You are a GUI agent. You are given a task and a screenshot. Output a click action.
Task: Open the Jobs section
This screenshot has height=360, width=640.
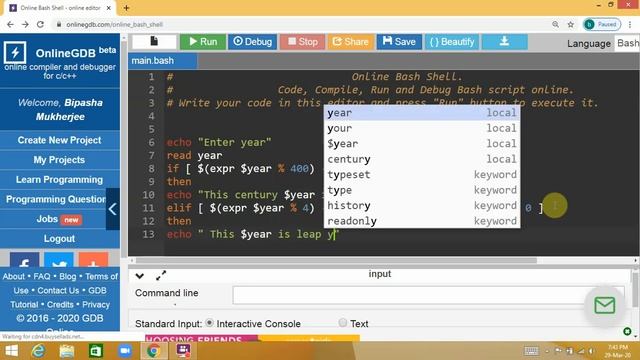click(53, 219)
